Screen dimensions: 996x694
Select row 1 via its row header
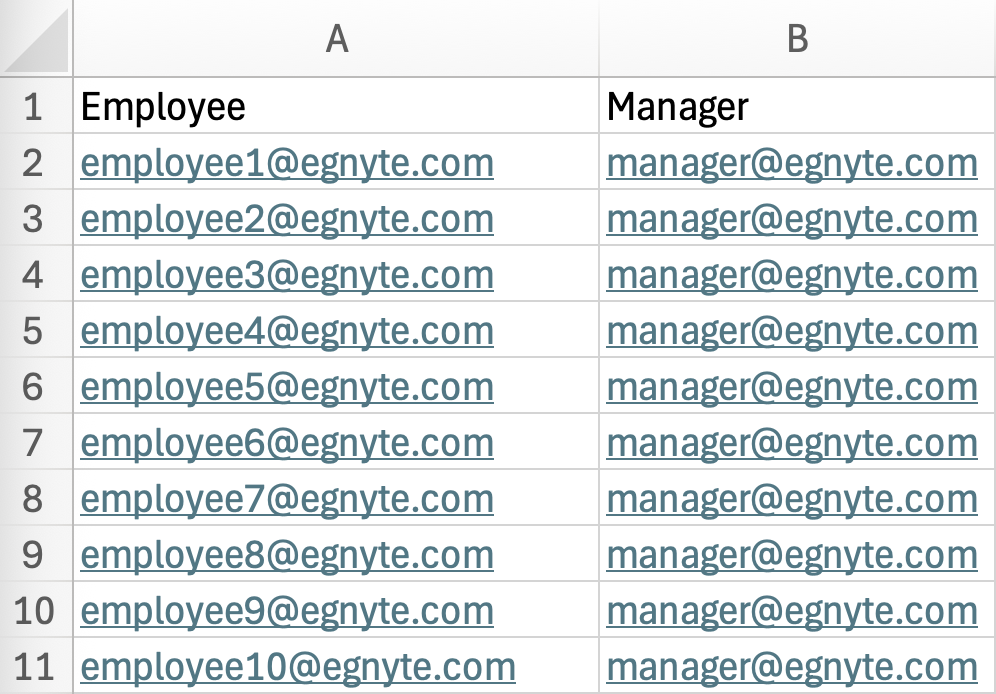[34, 106]
